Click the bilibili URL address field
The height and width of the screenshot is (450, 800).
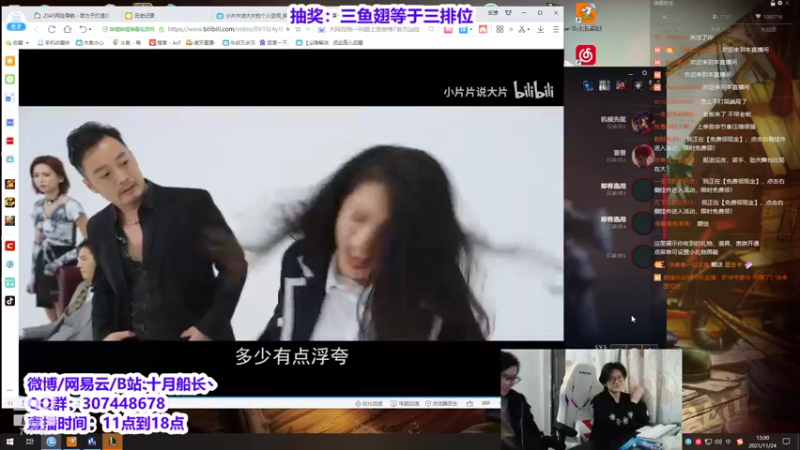(224, 30)
